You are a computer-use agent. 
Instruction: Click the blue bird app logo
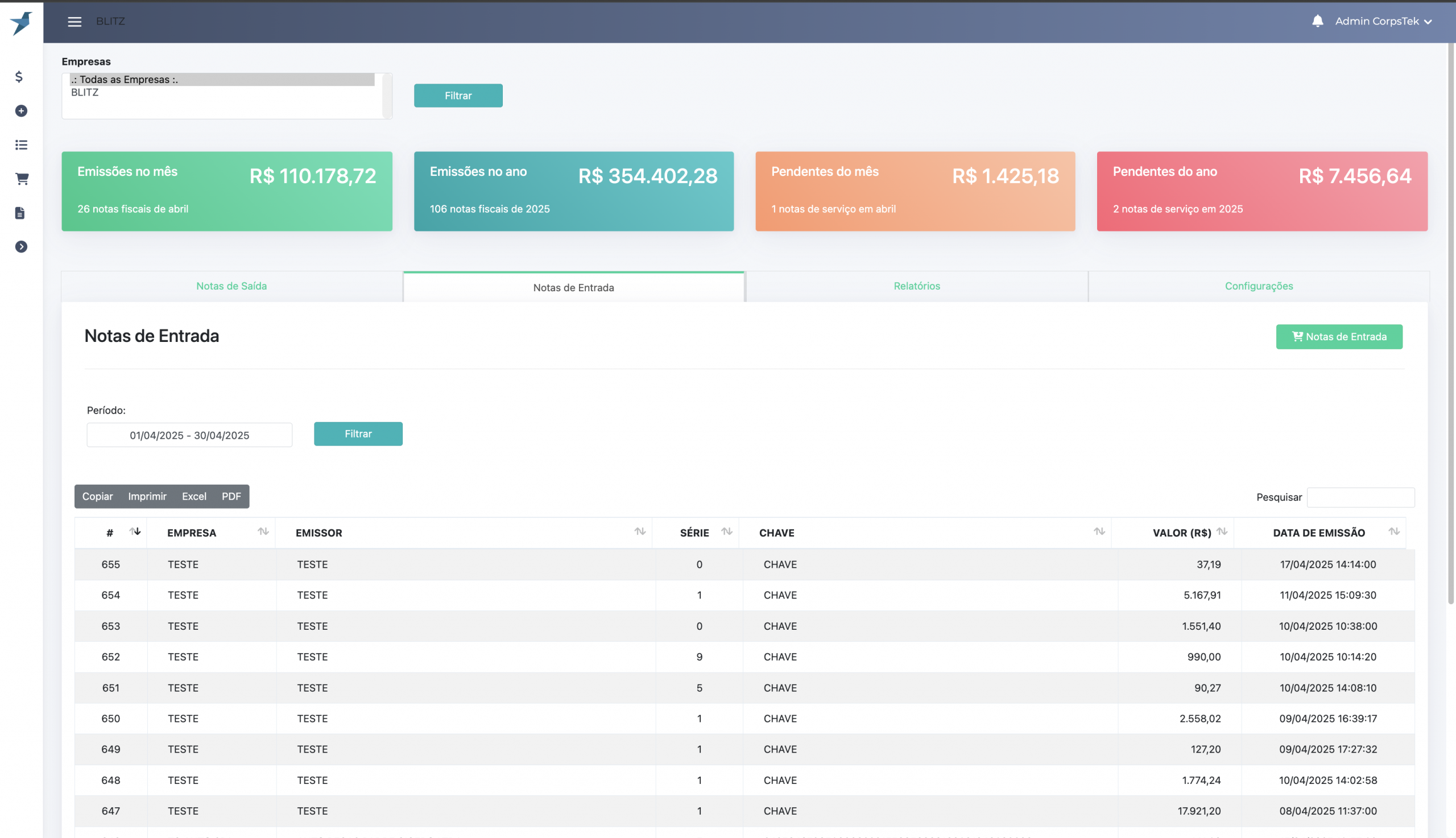point(21,23)
